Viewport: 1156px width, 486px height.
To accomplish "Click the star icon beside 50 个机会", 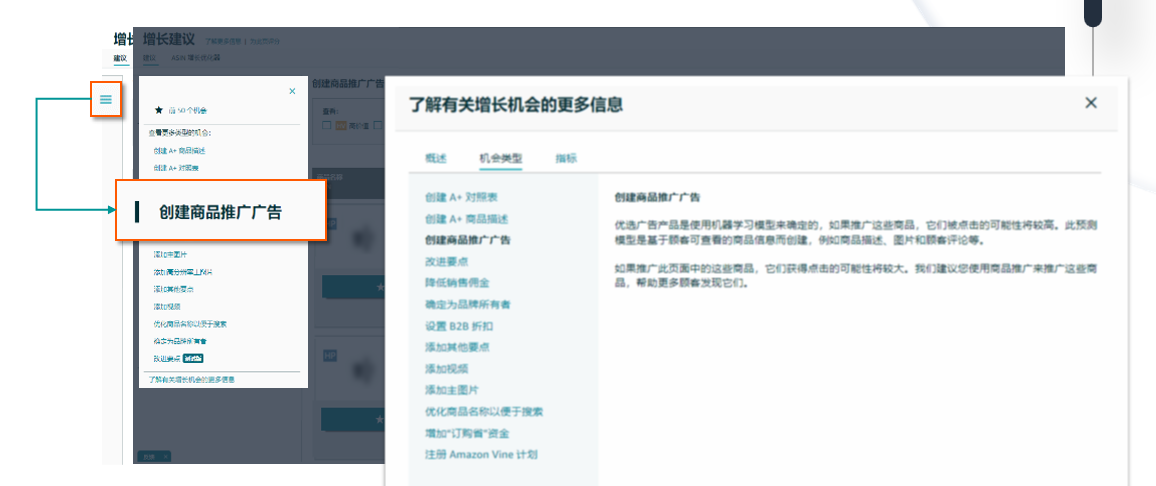I will (158, 110).
